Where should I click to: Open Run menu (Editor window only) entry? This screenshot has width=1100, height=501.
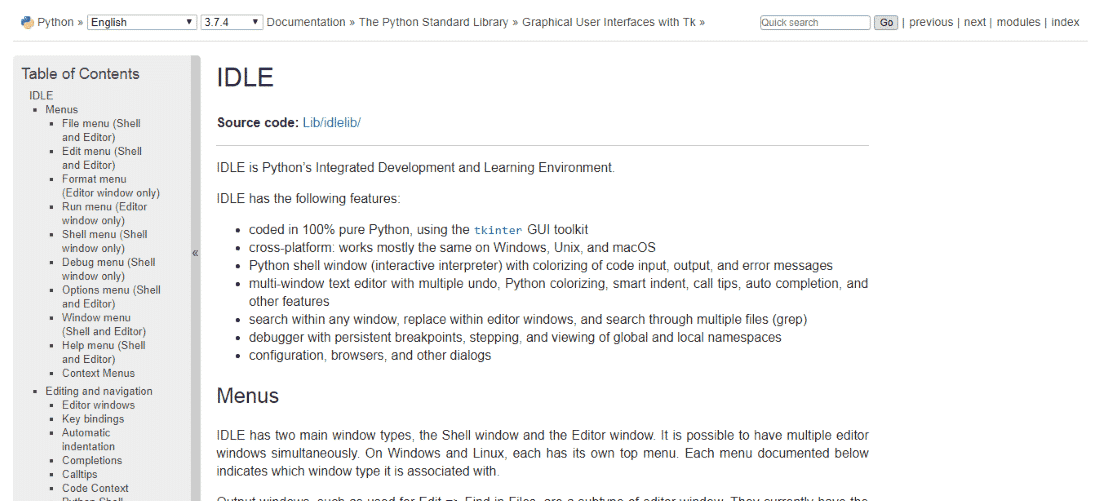point(105,213)
